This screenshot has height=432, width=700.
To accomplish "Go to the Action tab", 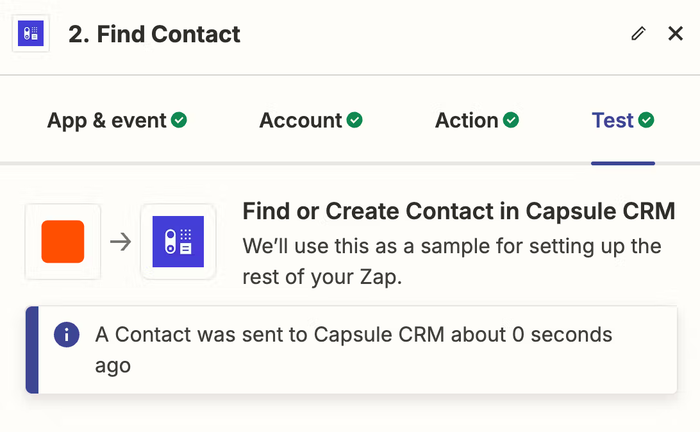I will 467,121.
